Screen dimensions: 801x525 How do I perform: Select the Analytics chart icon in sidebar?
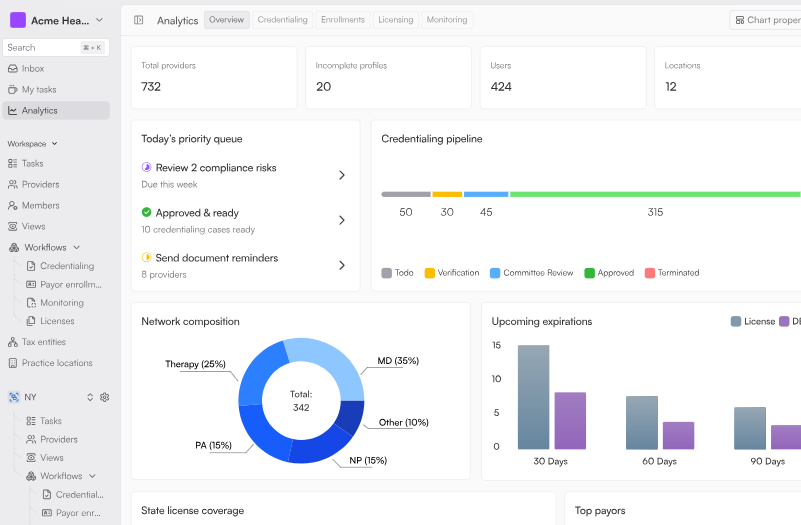coord(13,110)
